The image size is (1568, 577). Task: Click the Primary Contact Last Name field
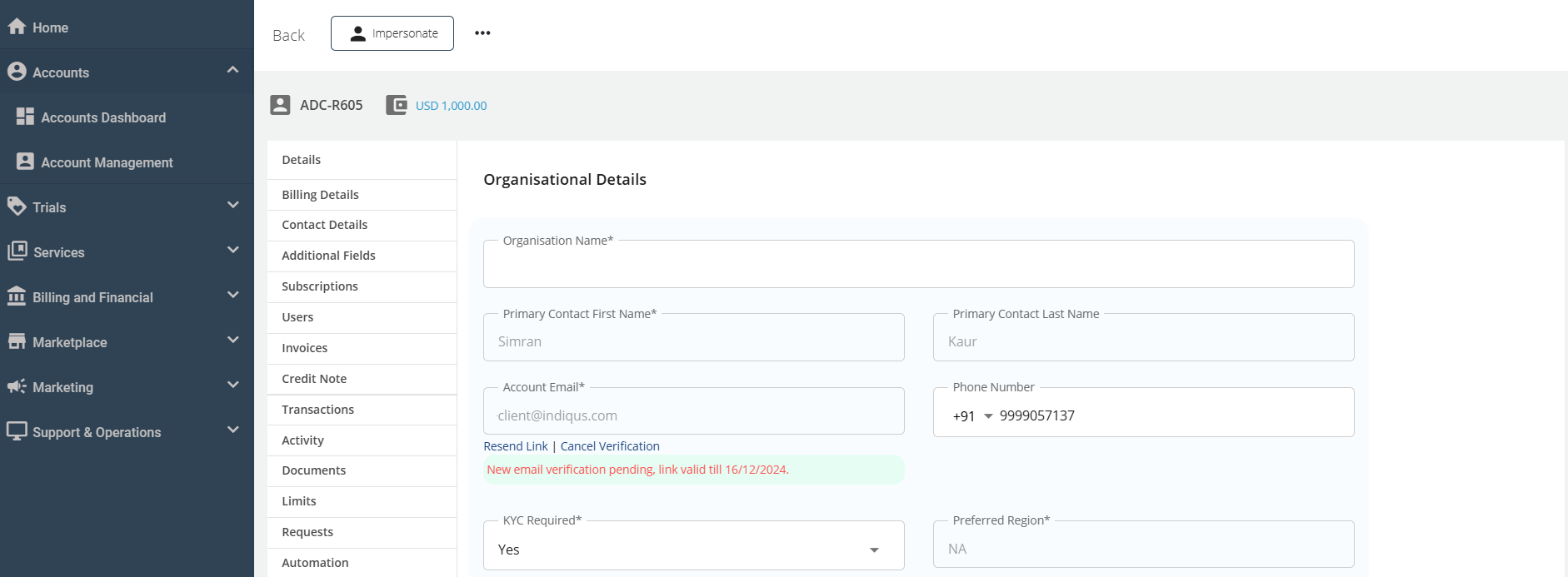click(x=1144, y=337)
